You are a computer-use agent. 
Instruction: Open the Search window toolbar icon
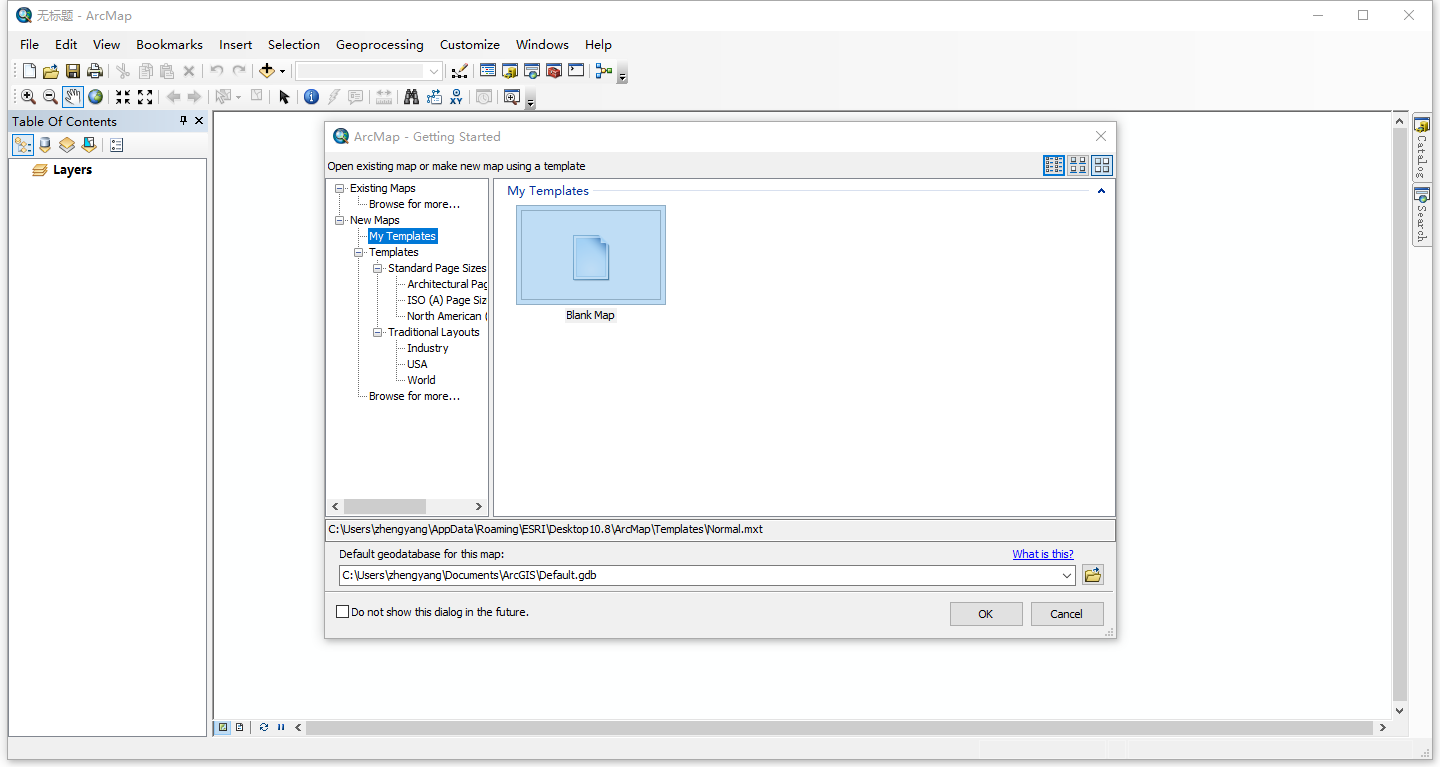click(x=532, y=71)
